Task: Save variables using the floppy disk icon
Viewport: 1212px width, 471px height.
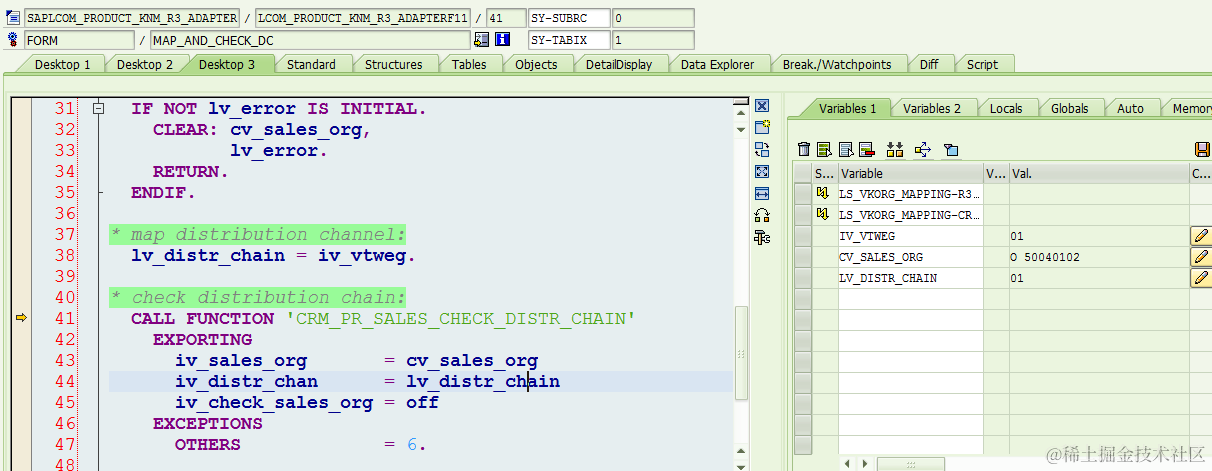Action: coord(1203,150)
